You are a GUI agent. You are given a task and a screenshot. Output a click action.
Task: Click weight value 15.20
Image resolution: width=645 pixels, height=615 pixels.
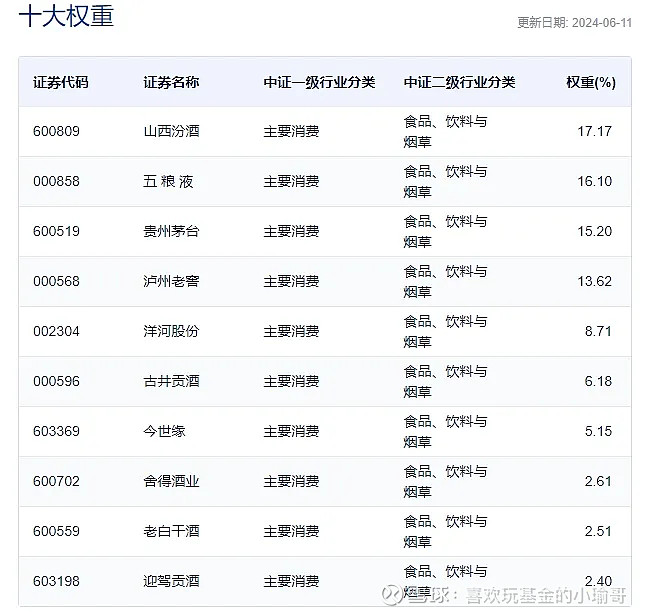(594, 231)
